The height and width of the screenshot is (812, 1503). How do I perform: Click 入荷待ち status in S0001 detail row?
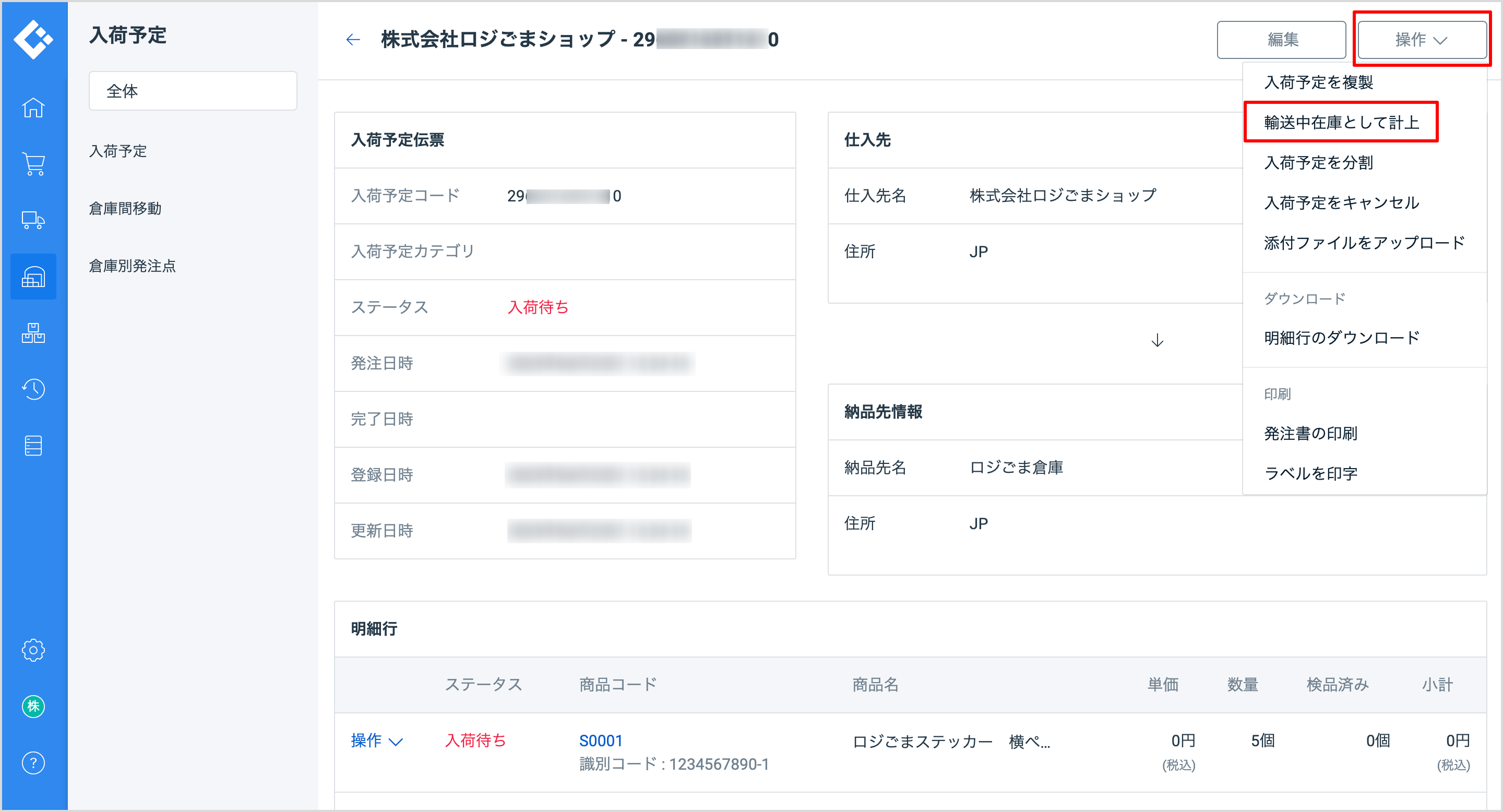coord(475,741)
